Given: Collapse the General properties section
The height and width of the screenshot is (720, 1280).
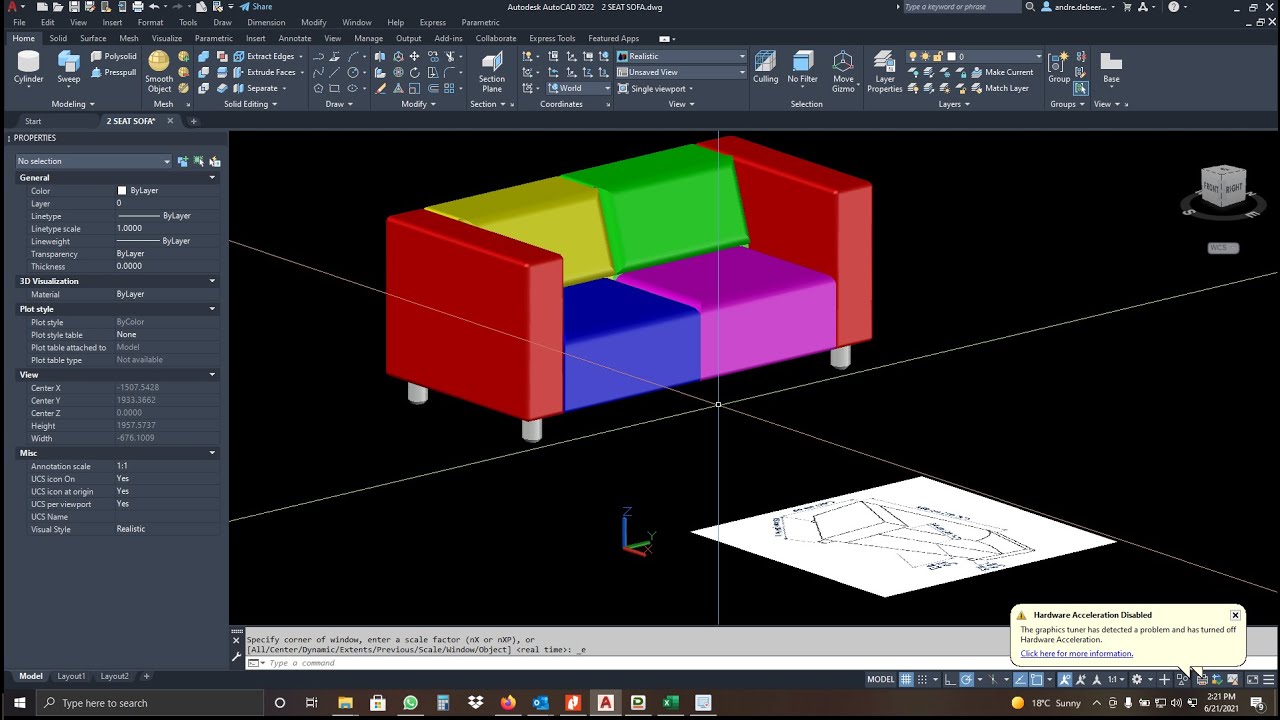Looking at the screenshot, I should tap(212, 178).
